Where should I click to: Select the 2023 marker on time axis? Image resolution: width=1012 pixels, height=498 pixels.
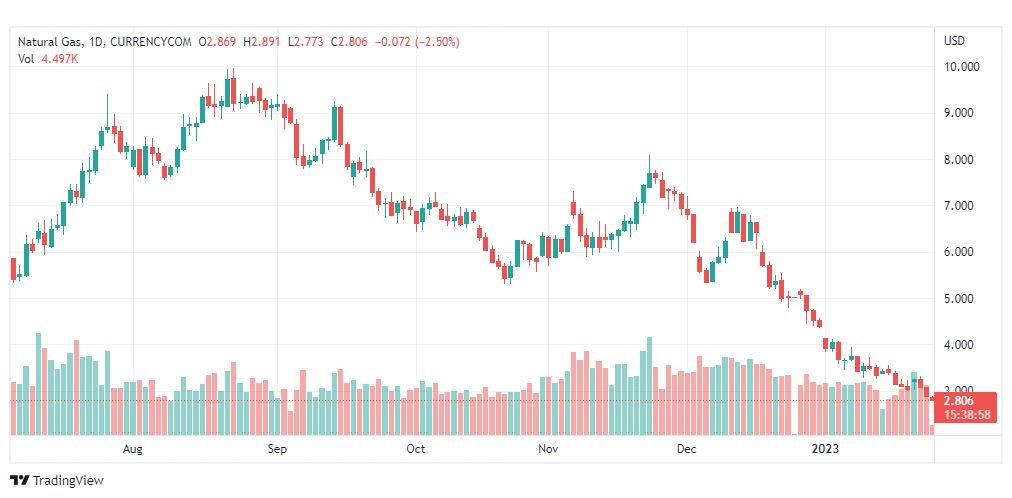coord(826,449)
